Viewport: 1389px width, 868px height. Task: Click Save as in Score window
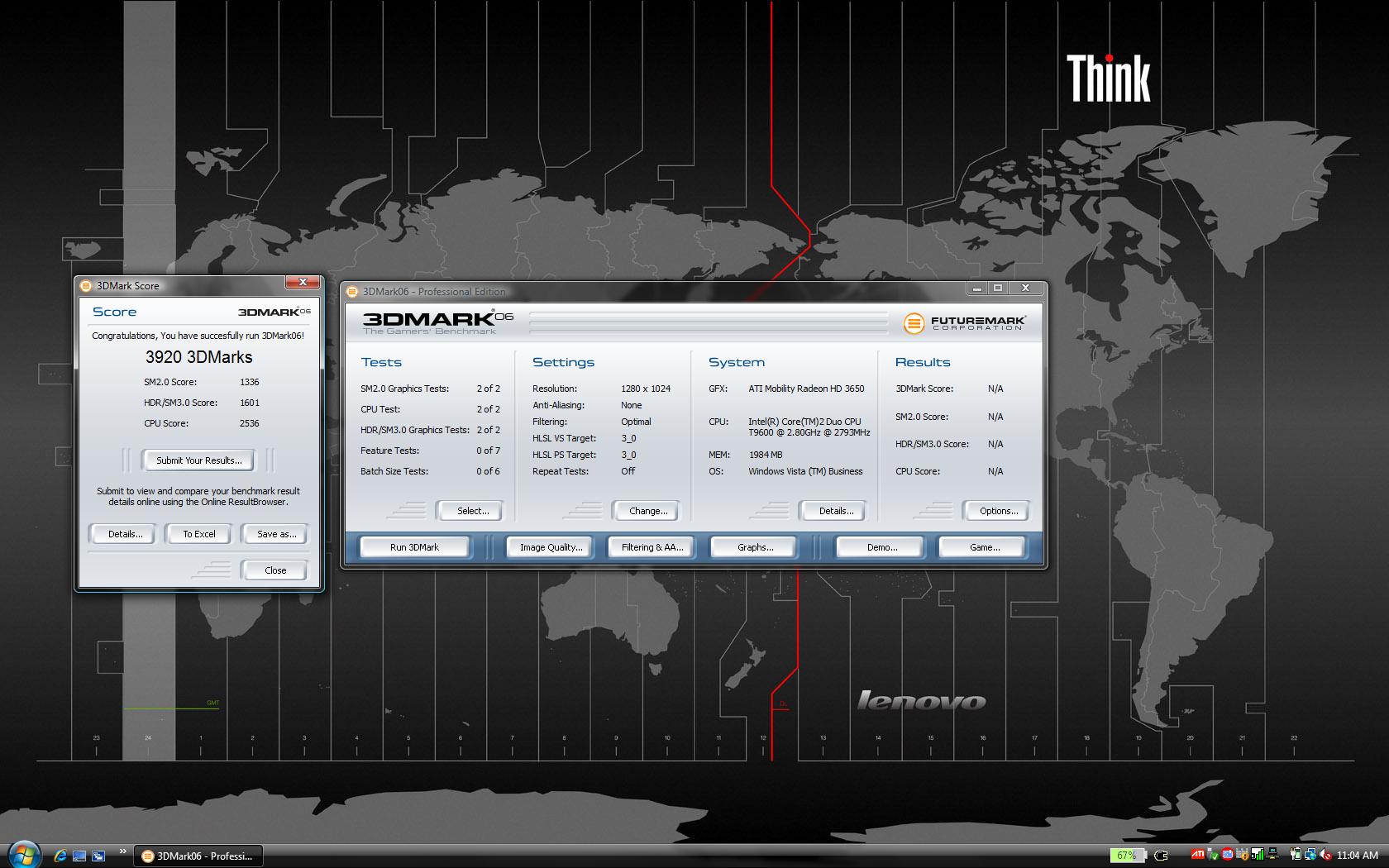(x=276, y=534)
